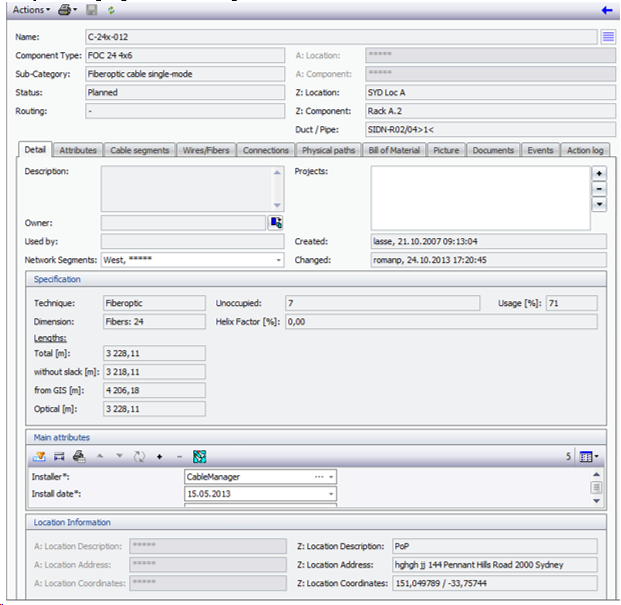Click the Component Type field FOC 24 4x6
621x605 pixels.
[x=185, y=55]
